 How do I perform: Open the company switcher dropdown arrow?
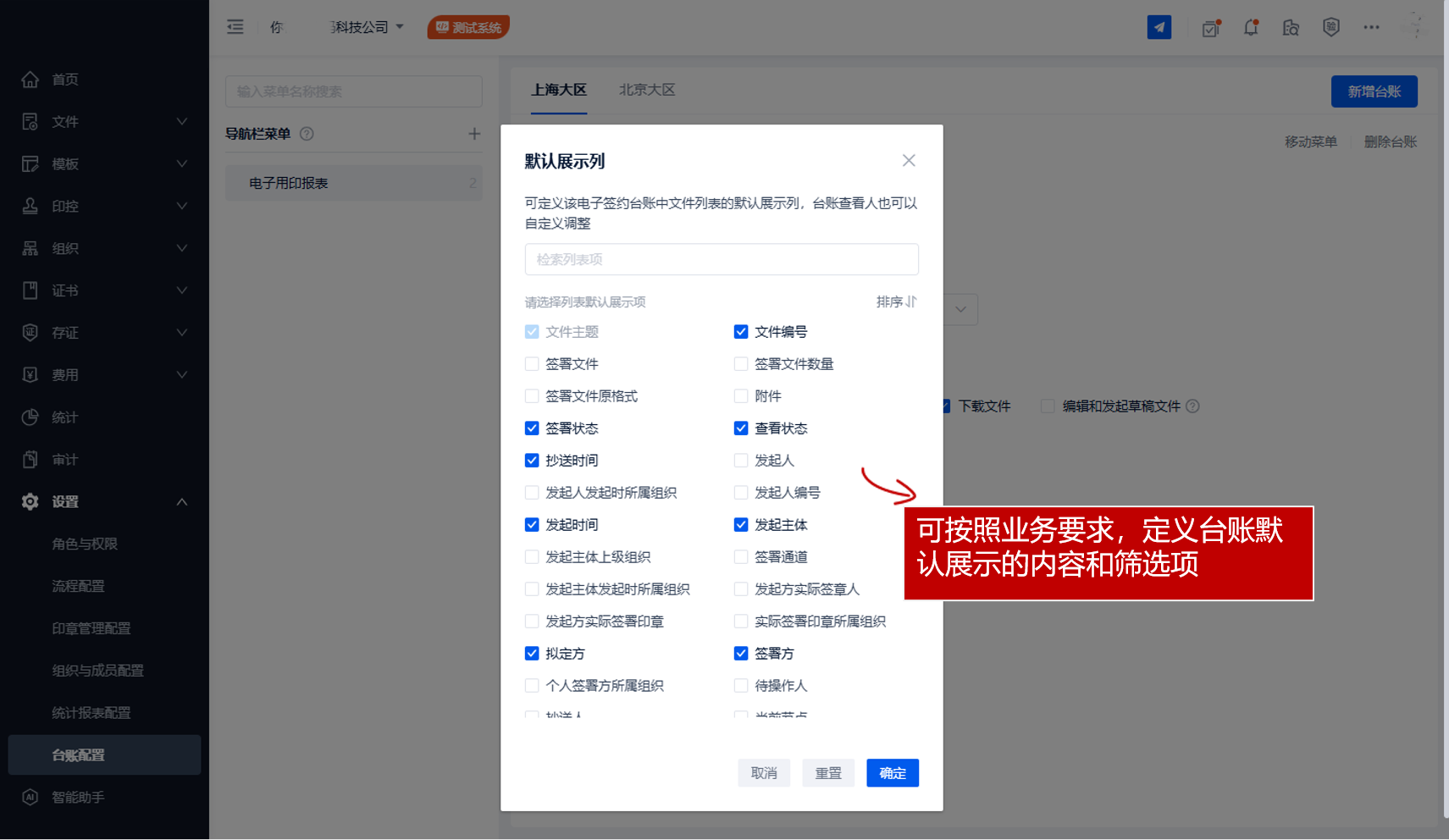(400, 27)
